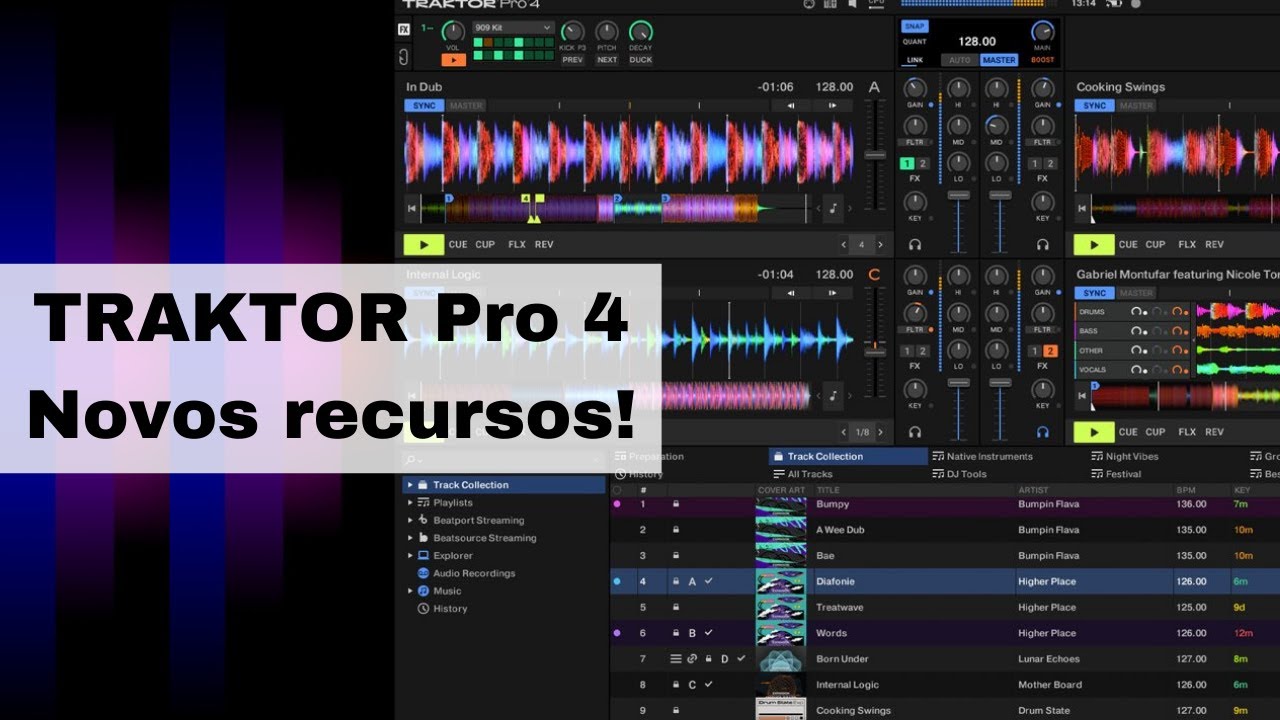Cue channel A headphone icon

click(915, 244)
